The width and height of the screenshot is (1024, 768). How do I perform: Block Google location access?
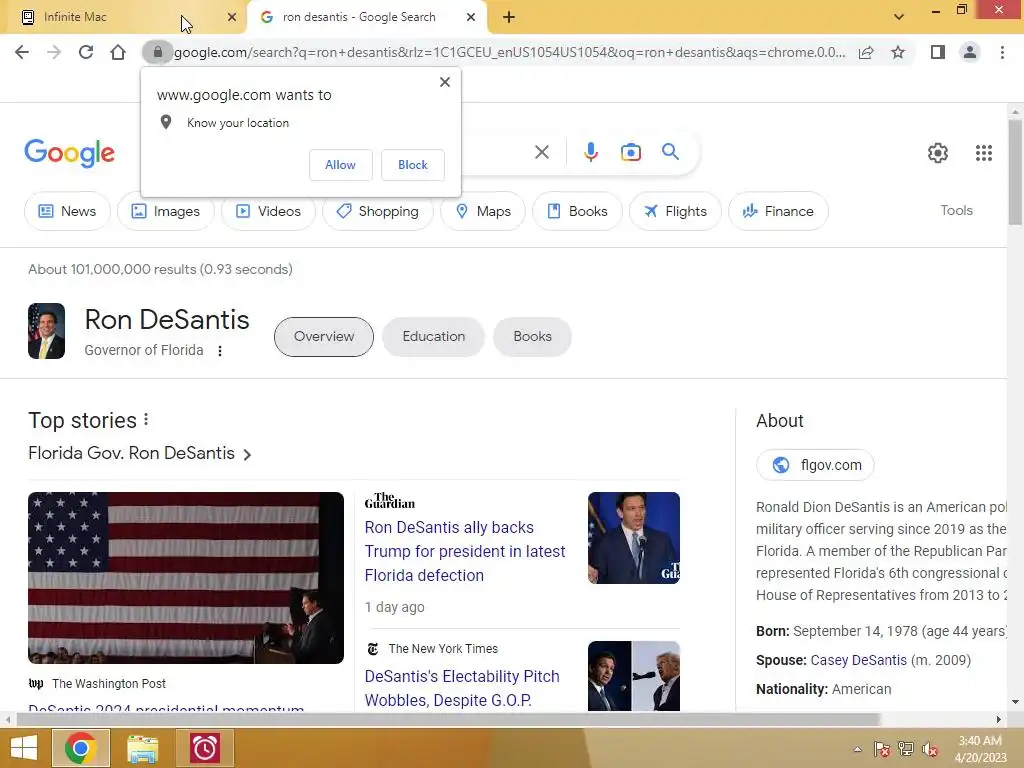[413, 165]
